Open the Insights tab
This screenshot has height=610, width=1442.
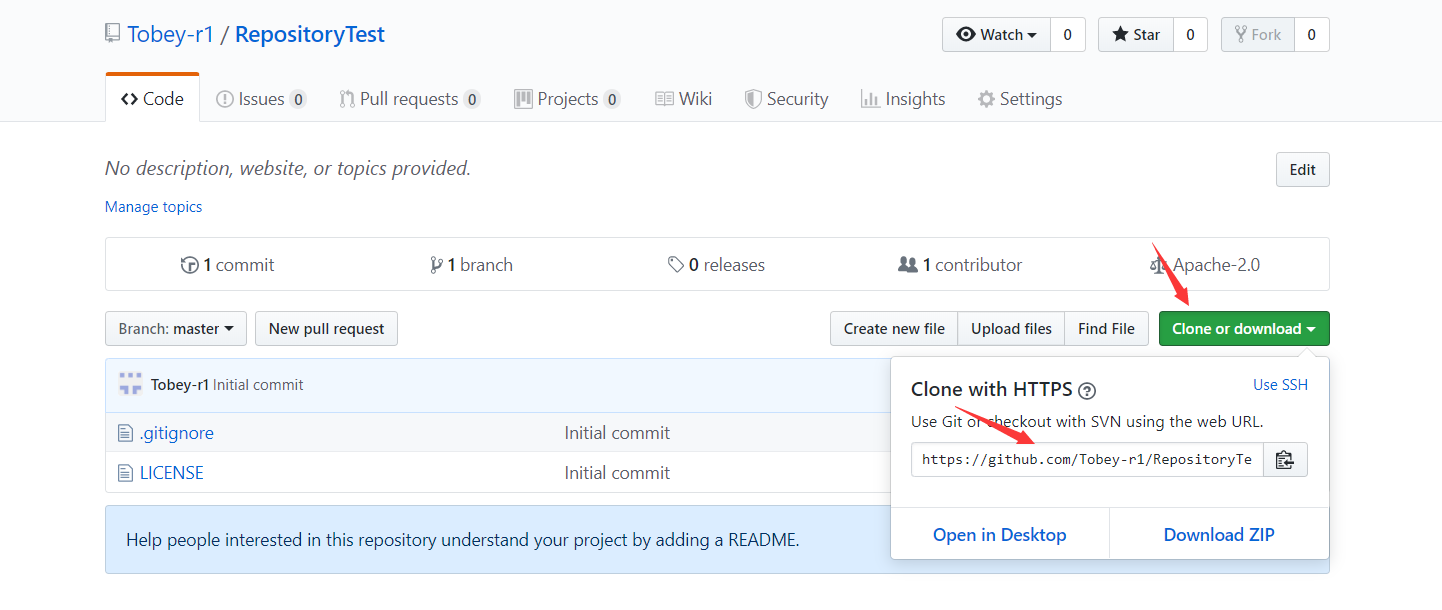(x=902, y=99)
